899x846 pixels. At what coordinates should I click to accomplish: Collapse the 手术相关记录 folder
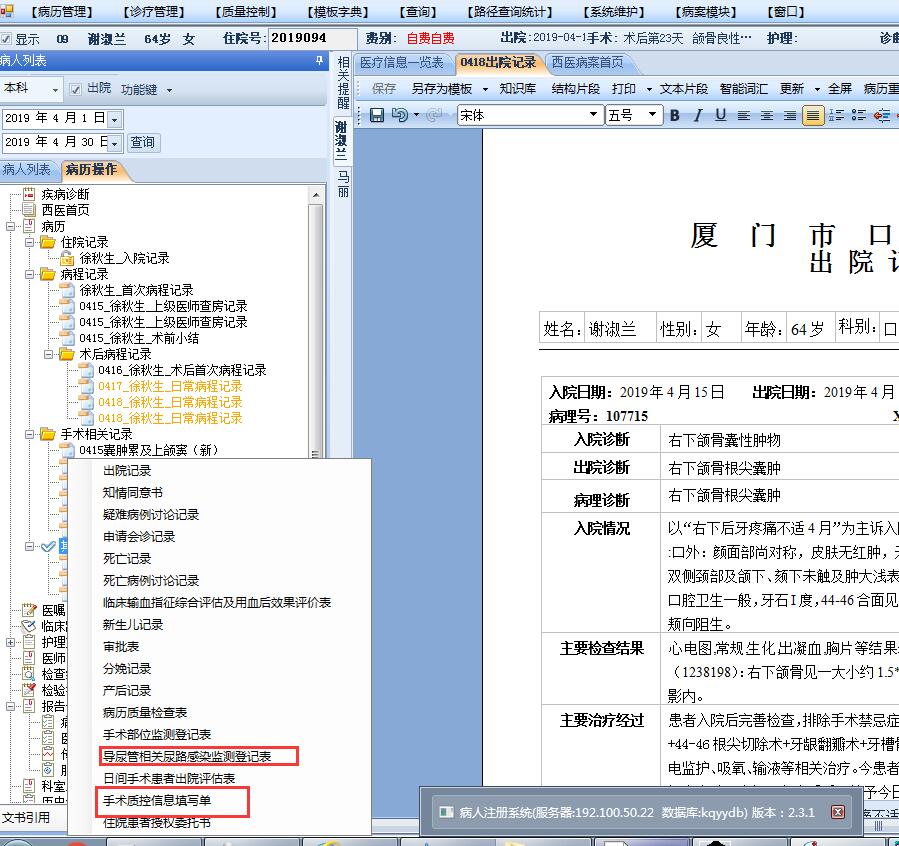click(29, 434)
